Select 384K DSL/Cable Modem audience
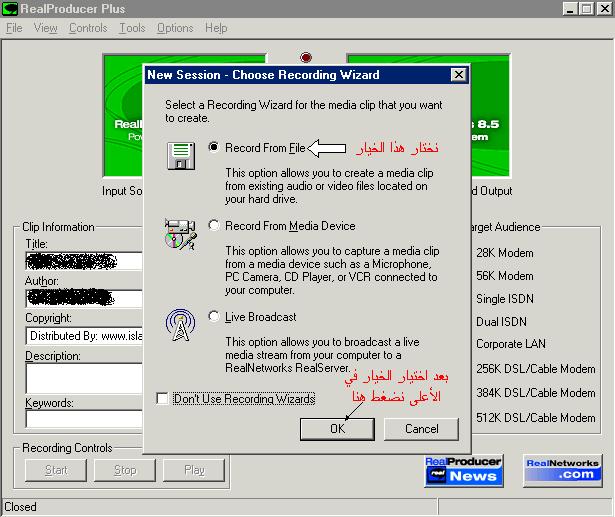The height and width of the screenshot is (517, 615). tap(536, 393)
